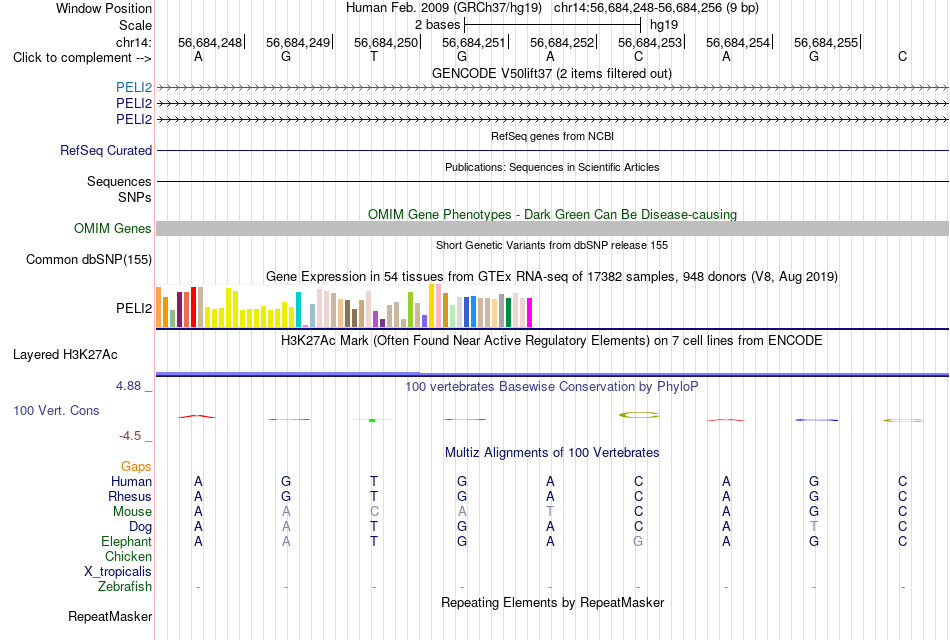Click the 56,684,251 position label

pyautogui.click(x=474, y=42)
